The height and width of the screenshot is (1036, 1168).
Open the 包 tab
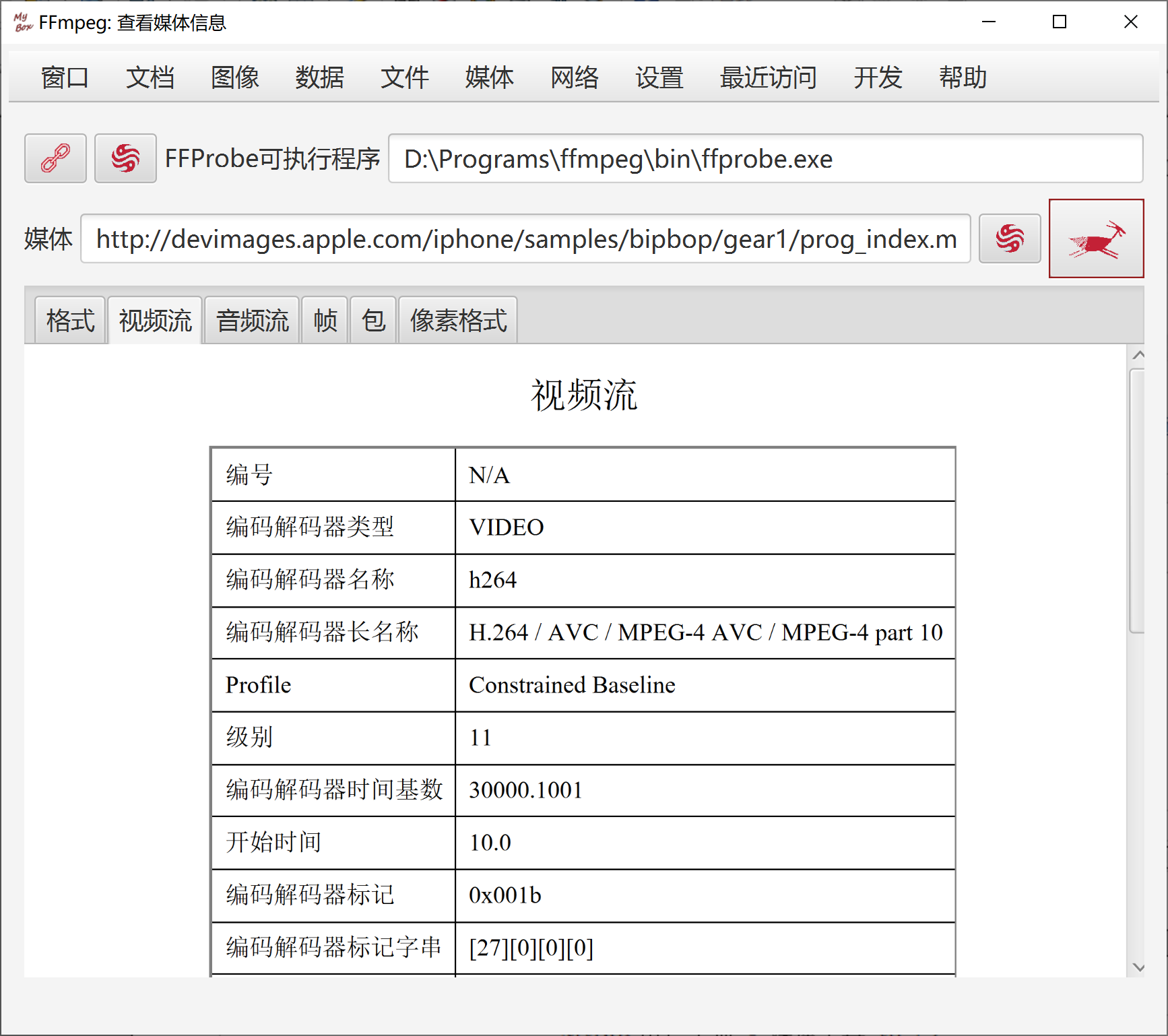373,320
